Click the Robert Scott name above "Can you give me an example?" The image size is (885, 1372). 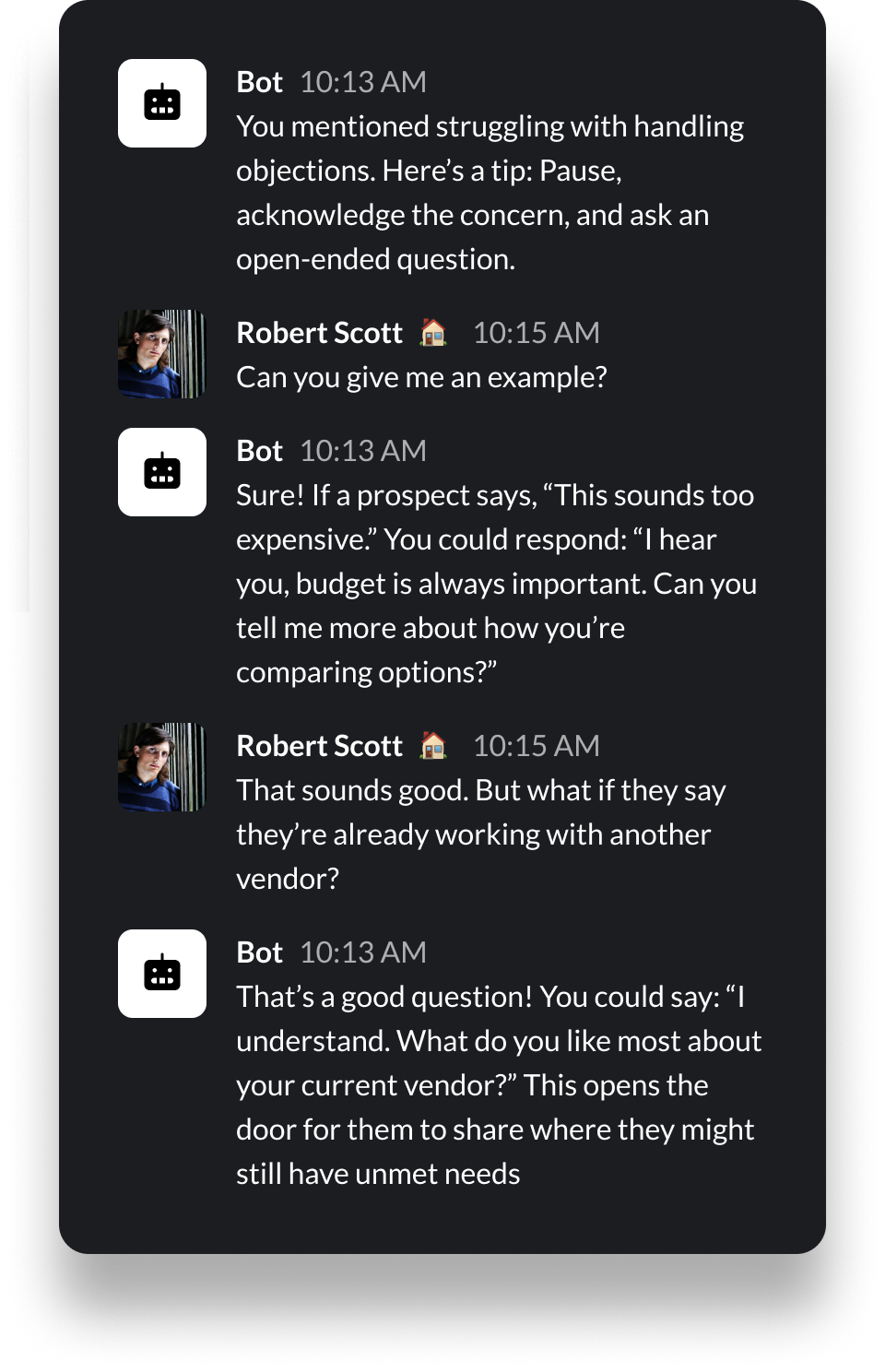[x=319, y=333]
